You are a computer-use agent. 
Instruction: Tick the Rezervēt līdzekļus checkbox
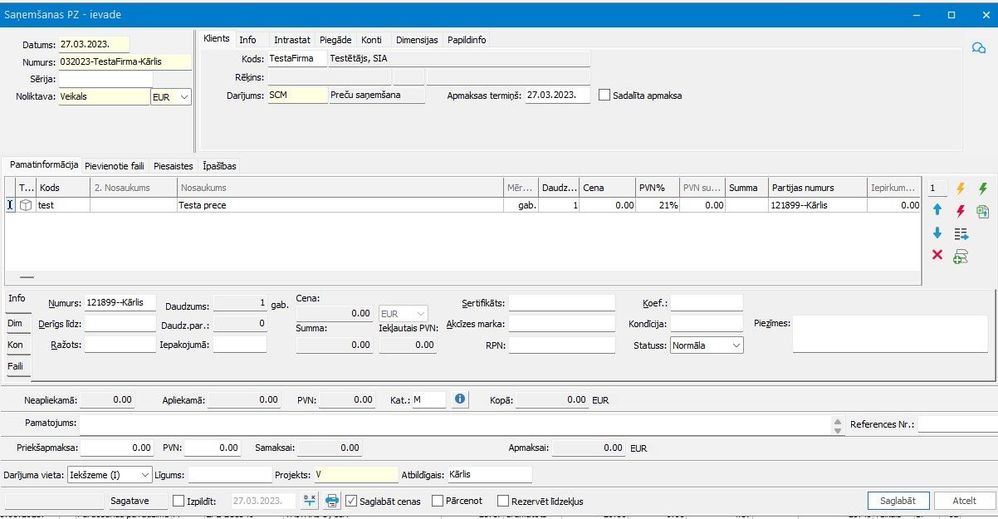(x=501, y=501)
